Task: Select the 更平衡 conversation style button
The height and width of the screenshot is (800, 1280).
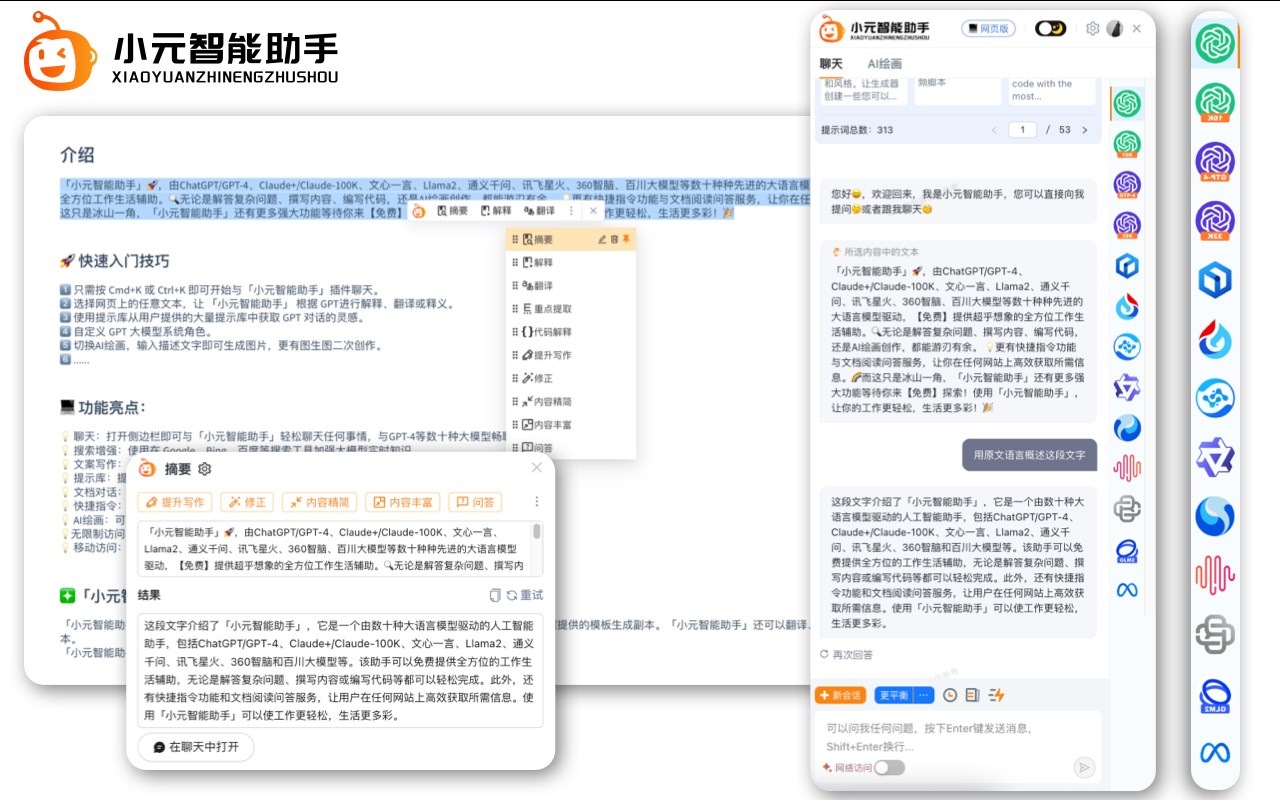Action: click(894, 695)
